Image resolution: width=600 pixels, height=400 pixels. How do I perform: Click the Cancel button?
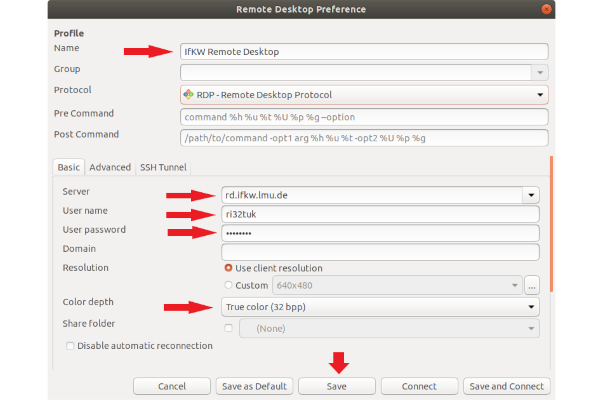[171, 386]
